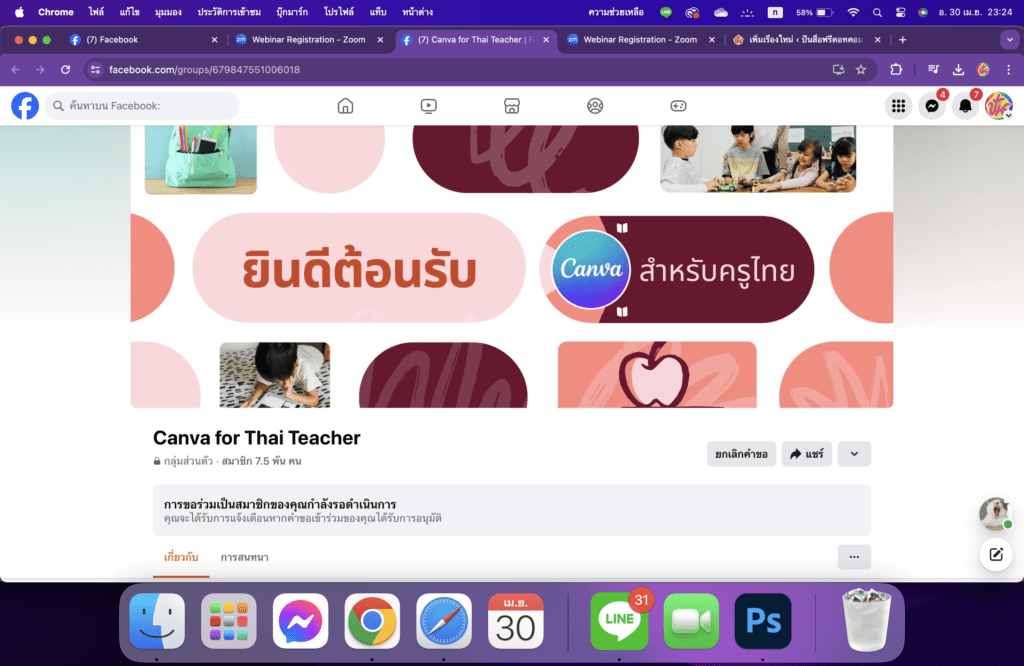Open Messenger app from the Dock
The width and height of the screenshot is (1024, 666).
[300, 621]
